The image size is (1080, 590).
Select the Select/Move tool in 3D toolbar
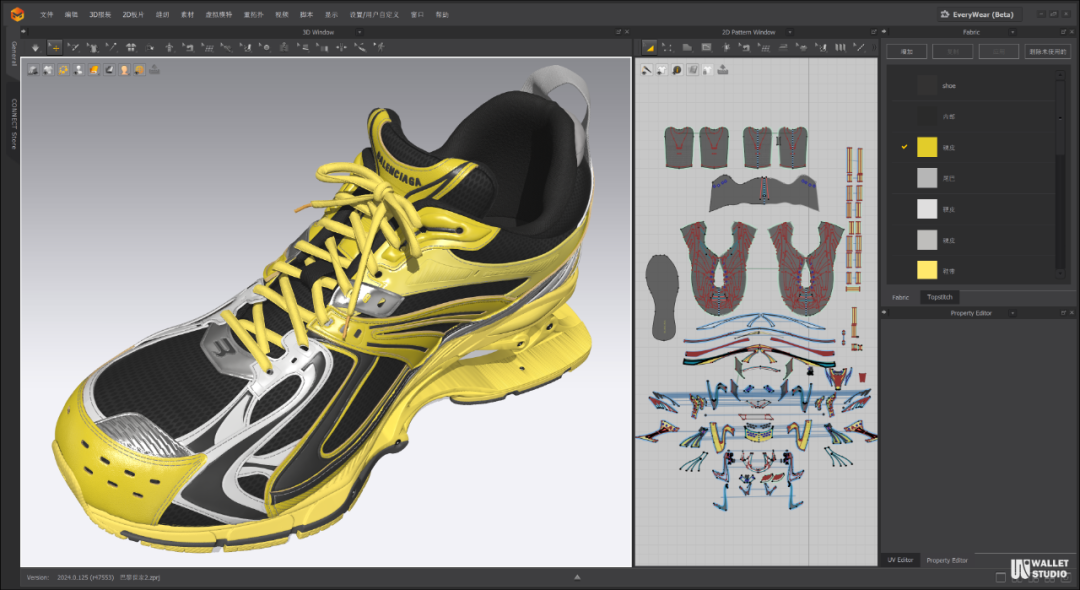pos(54,48)
